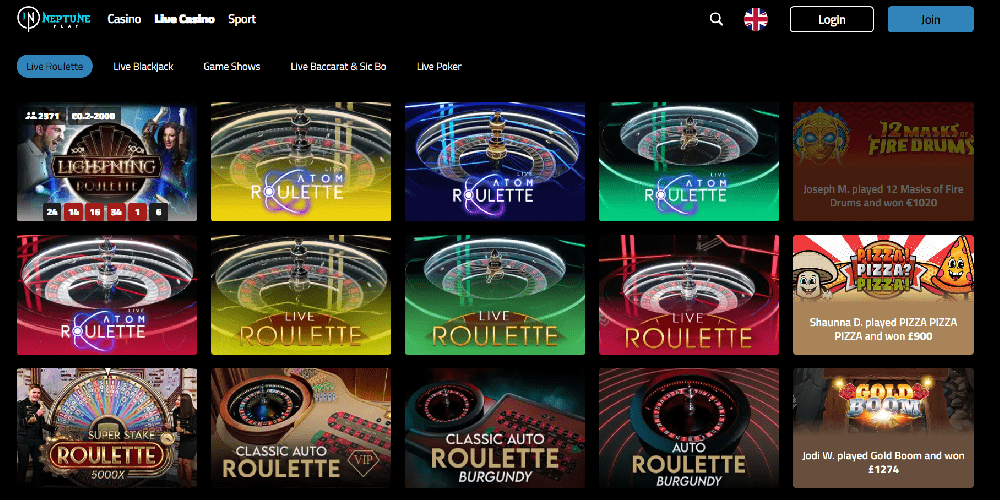The width and height of the screenshot is (1000, 500).
Task: Click the Login button
Action: [832, 19]
